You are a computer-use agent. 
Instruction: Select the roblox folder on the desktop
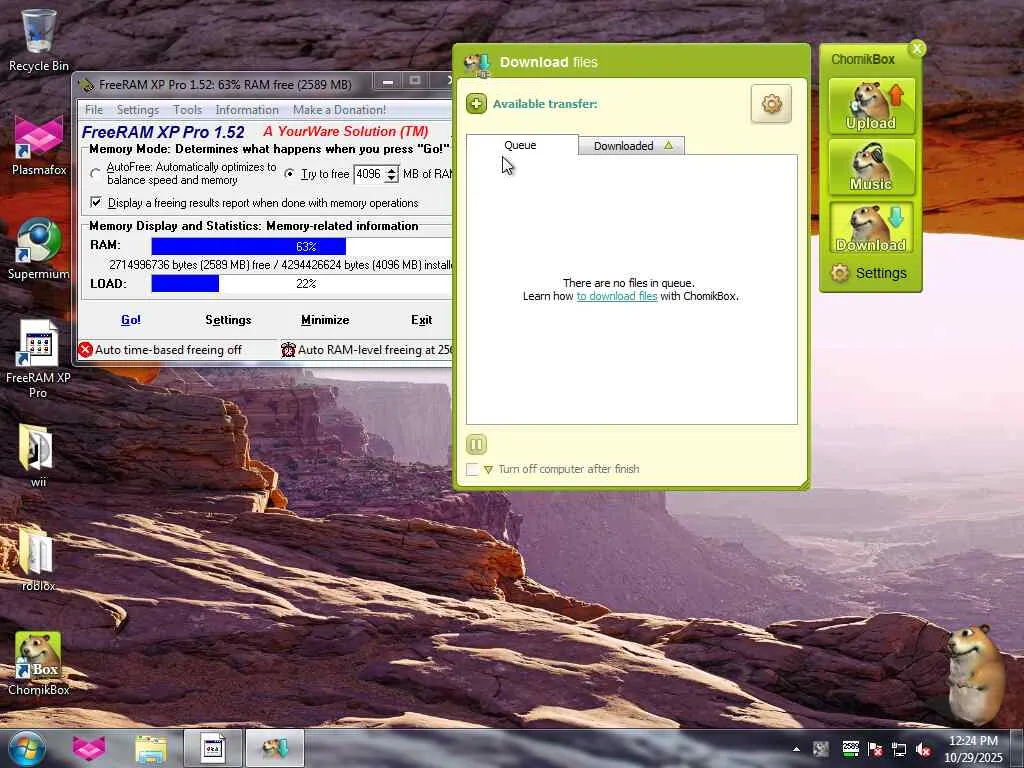click(x=38, y=559)
